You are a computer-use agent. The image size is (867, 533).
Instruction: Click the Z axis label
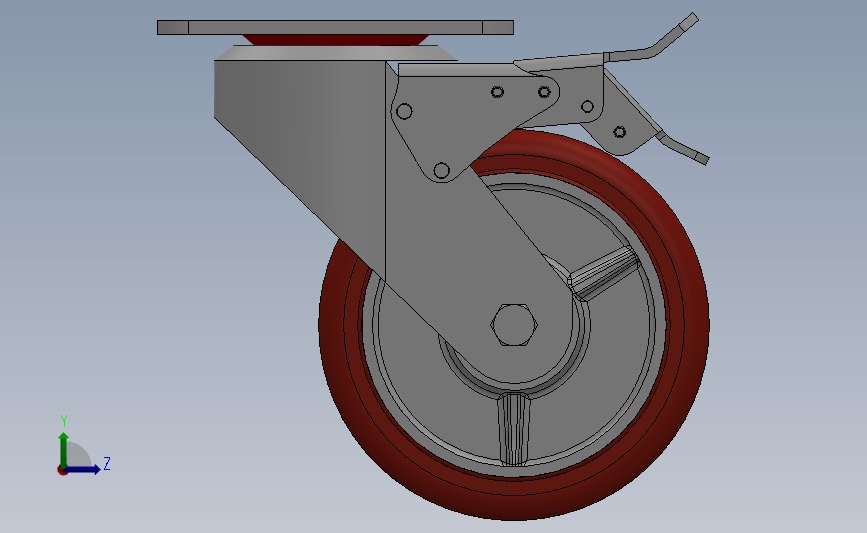pyautogui.click(x=107, y=463)
